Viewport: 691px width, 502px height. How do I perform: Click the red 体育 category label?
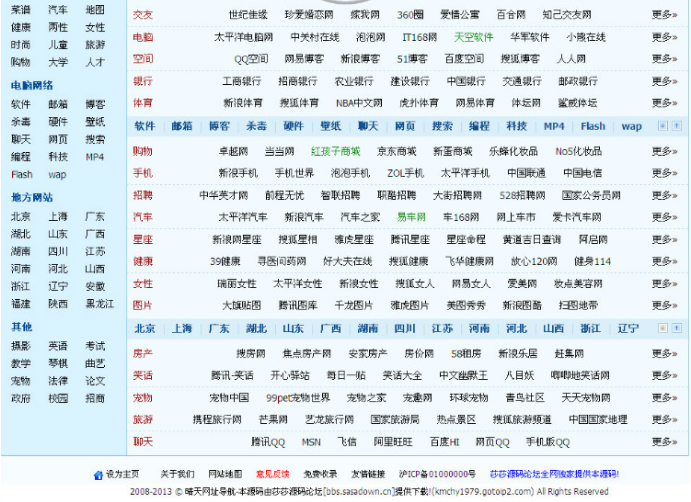coord(143,103)
